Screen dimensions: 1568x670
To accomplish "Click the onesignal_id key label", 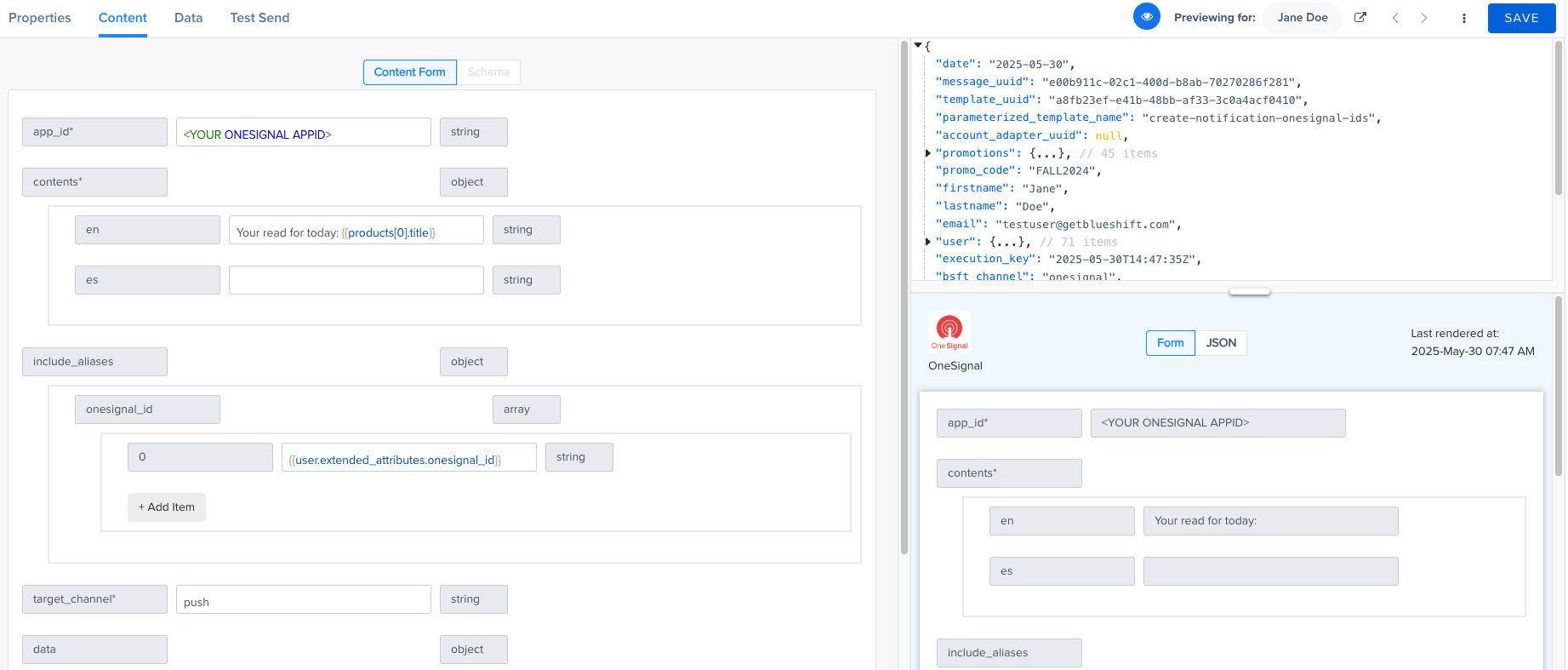I will (x=147, y=409).
